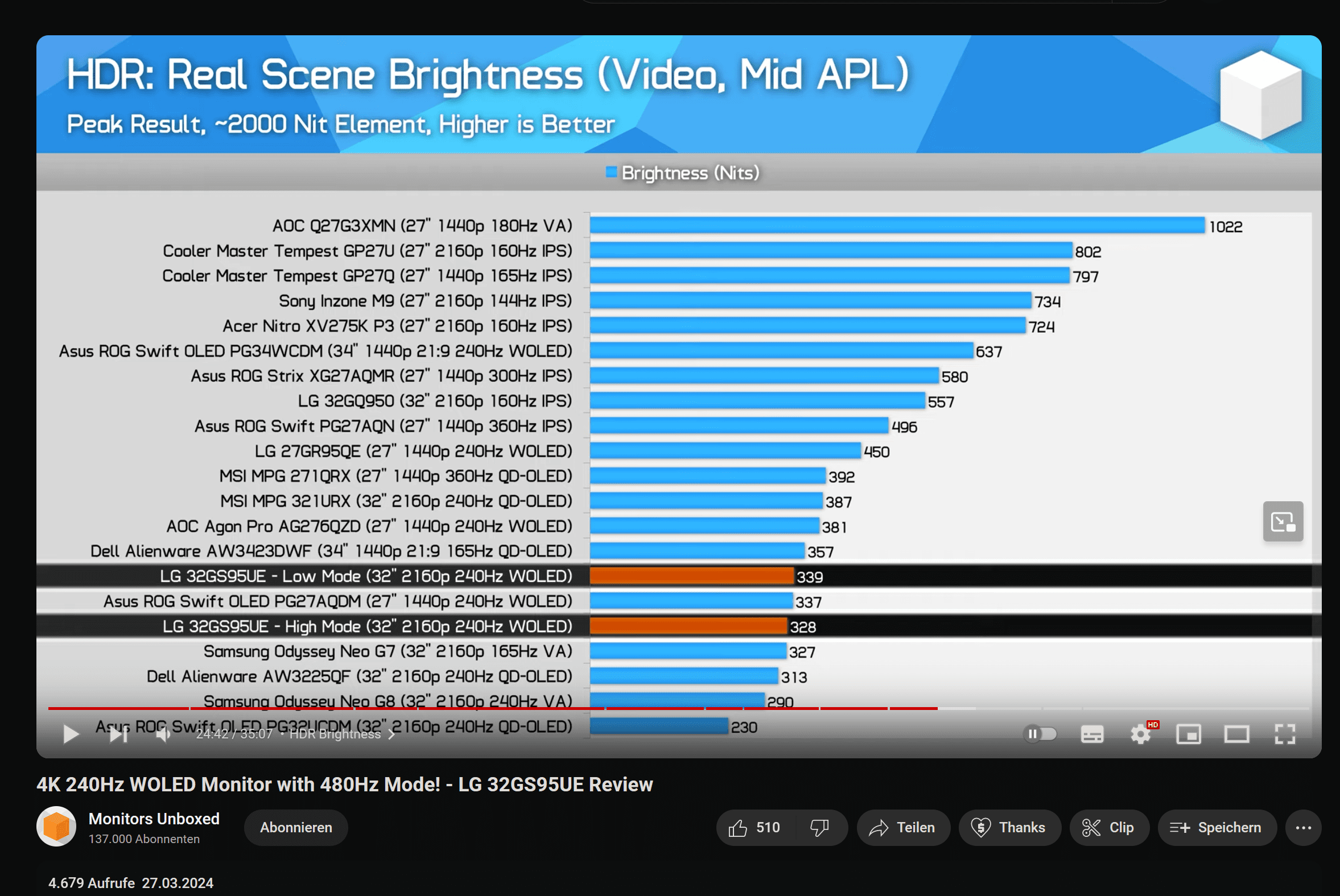Viewport: 1340px width, 896px height.
Task: Send a Thanks tip
Action: tap(1009, 827)
